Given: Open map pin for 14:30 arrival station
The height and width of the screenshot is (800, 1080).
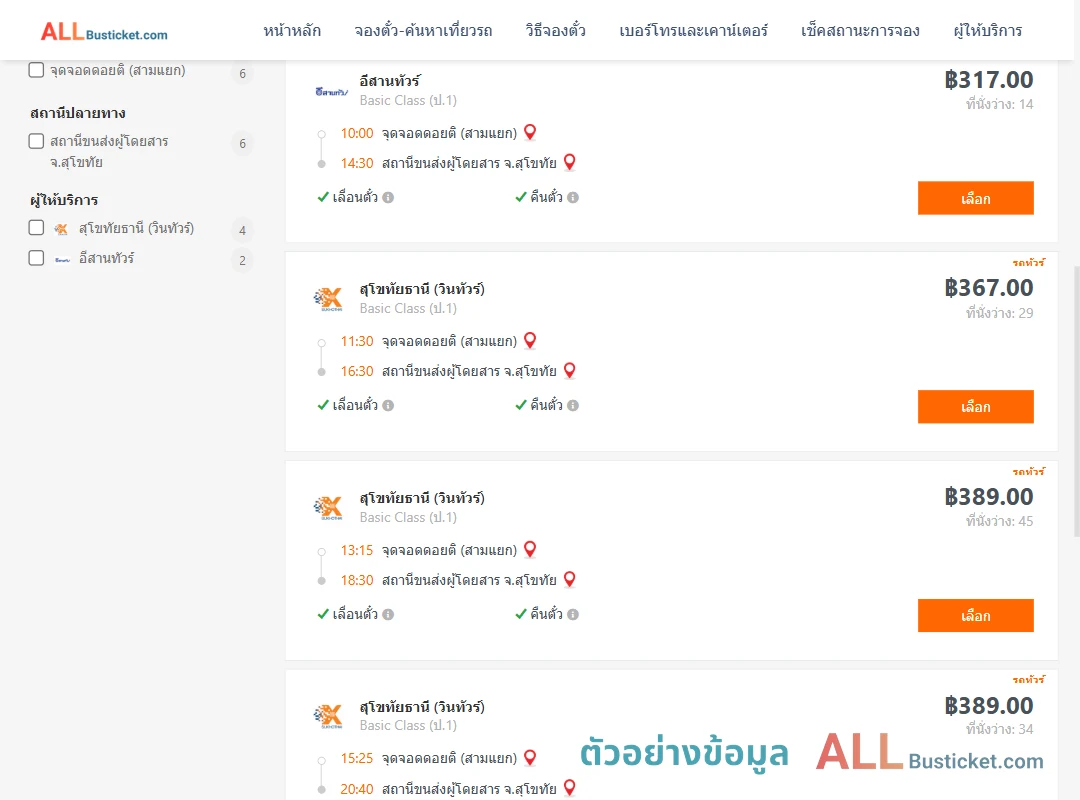Looking at the screenshot, I should point(570,162).
